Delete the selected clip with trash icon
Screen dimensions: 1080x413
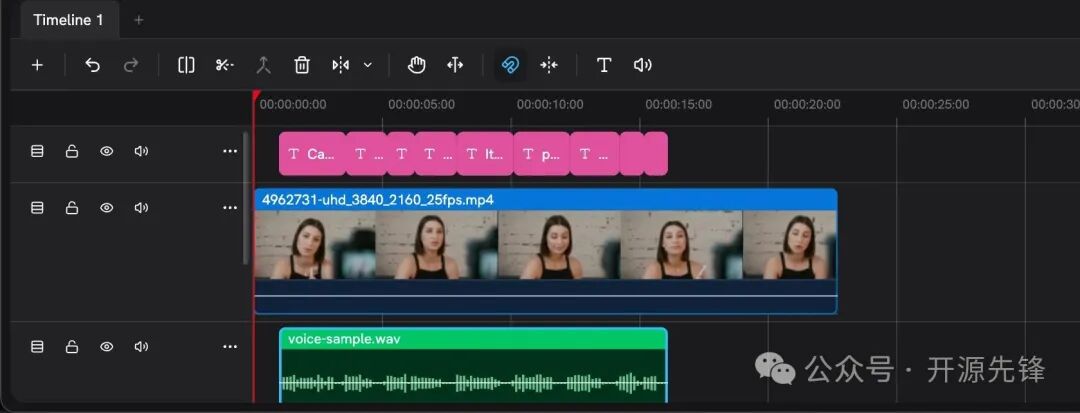click(302, 65)
